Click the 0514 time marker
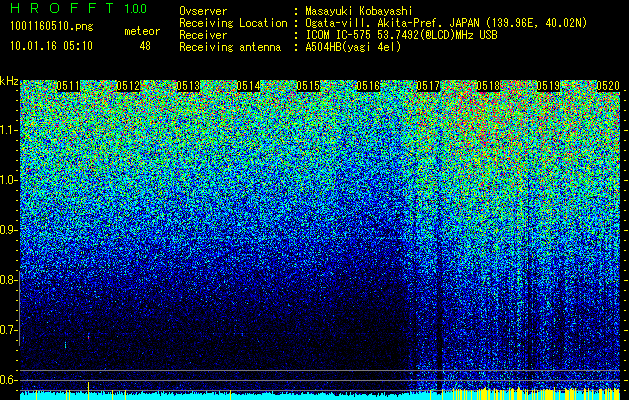Screen dimensions: 629x400 pos(248,86)
